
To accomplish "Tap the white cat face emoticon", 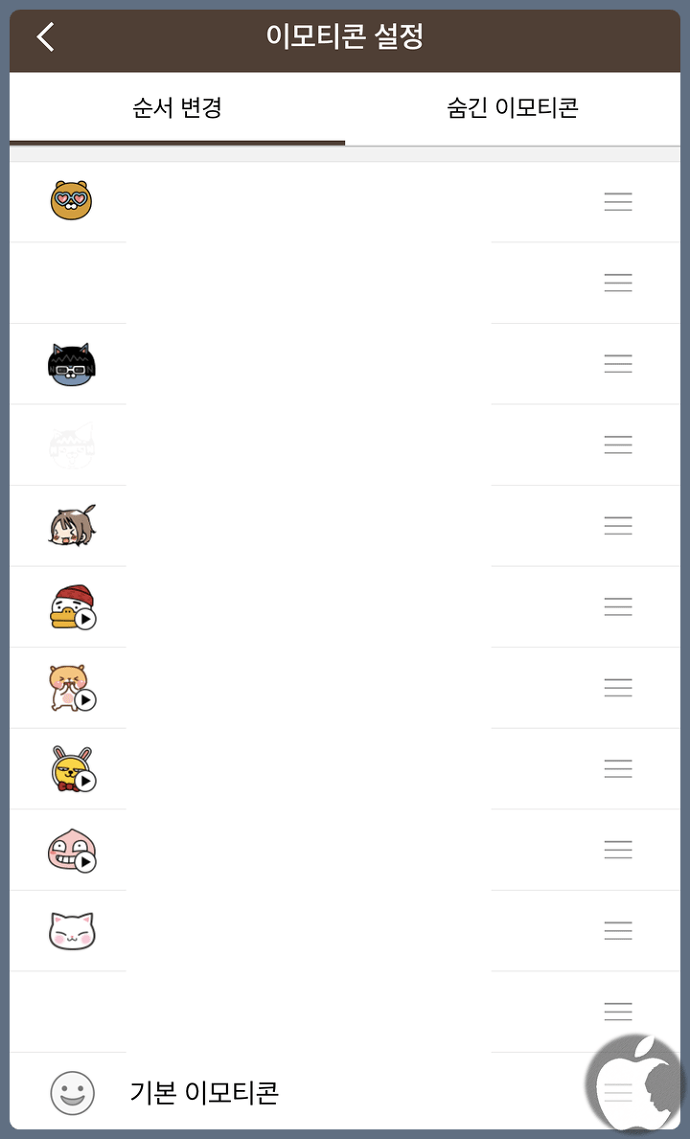I will (72, 931).
